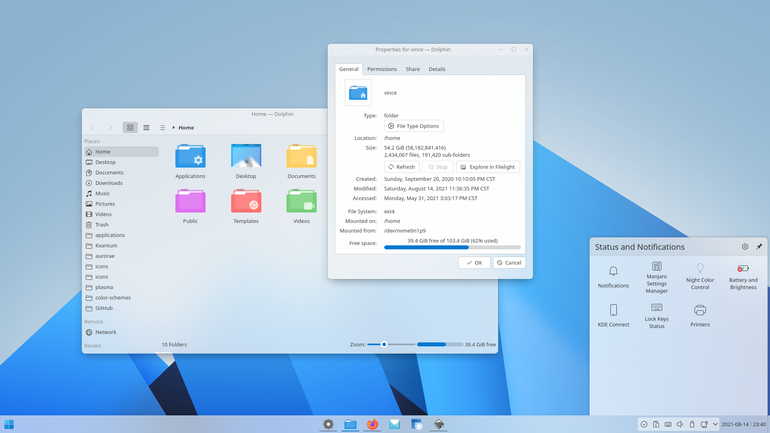The height and width of the screenshot is (433, 770).
Task: Open Lock Keys Status indicator
Action: (x=657, y=315)
